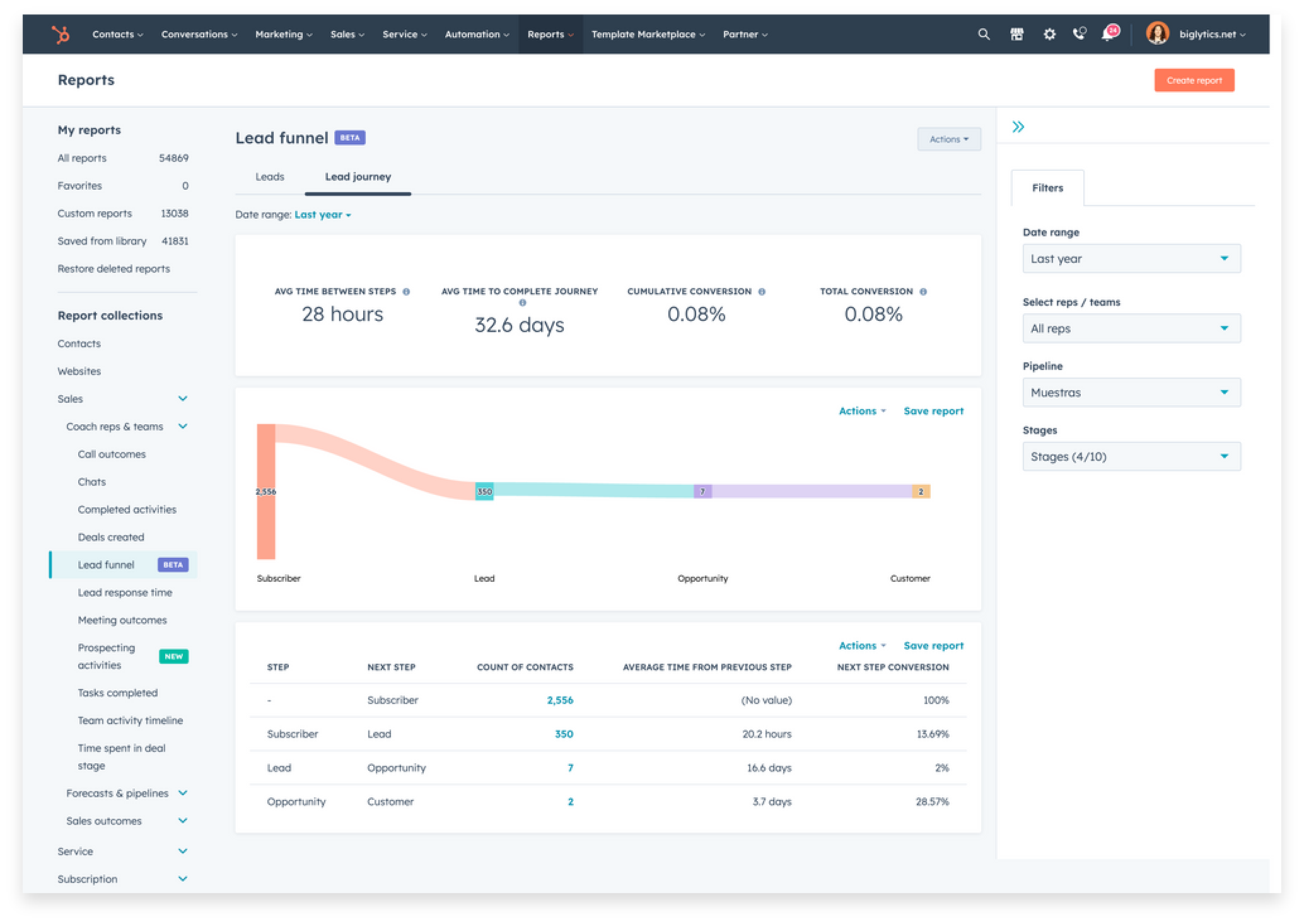Collapse the Coach reps & teams section

(183, 427)
